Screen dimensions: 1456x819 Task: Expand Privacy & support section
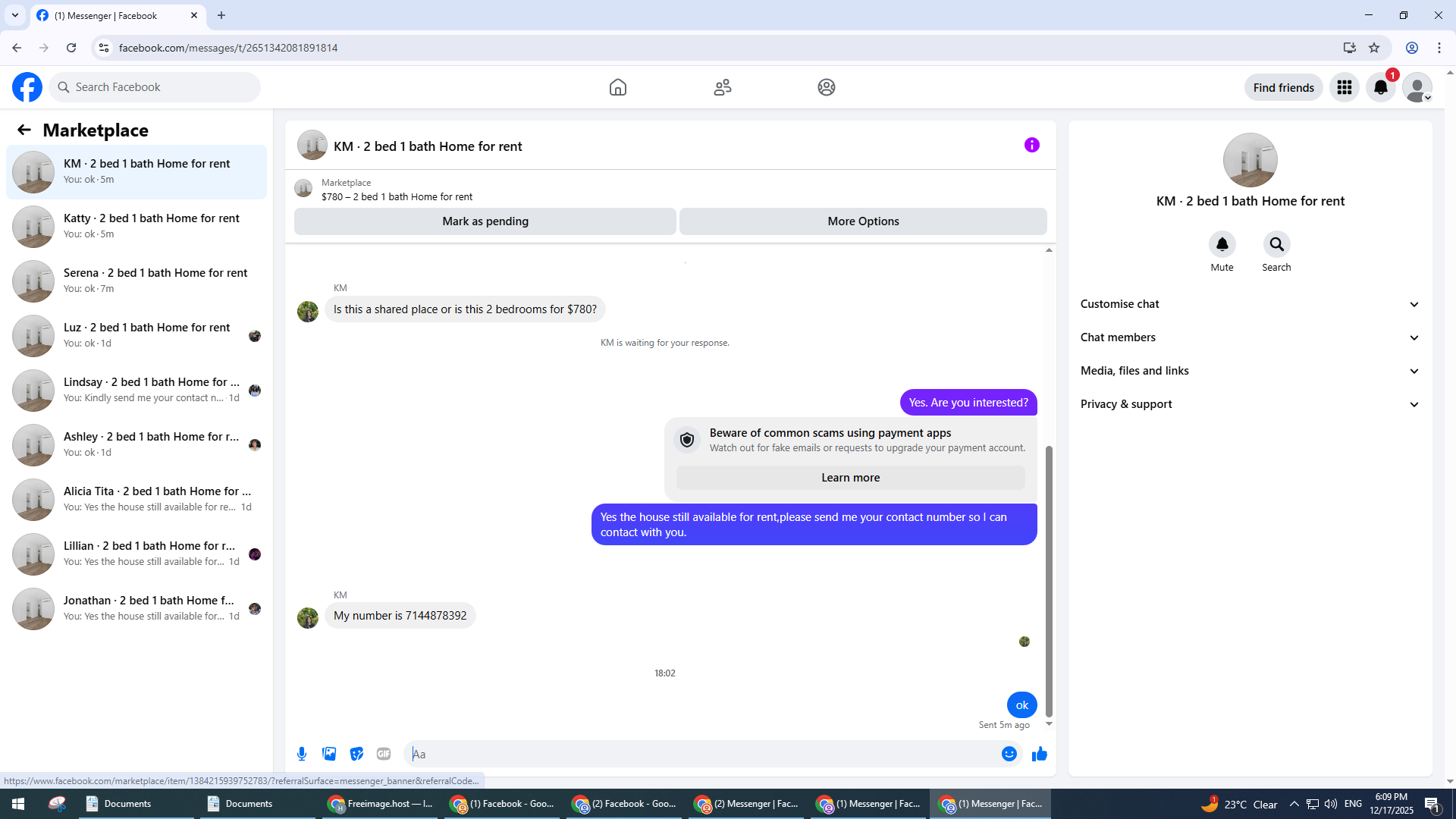pos(1249,404)
